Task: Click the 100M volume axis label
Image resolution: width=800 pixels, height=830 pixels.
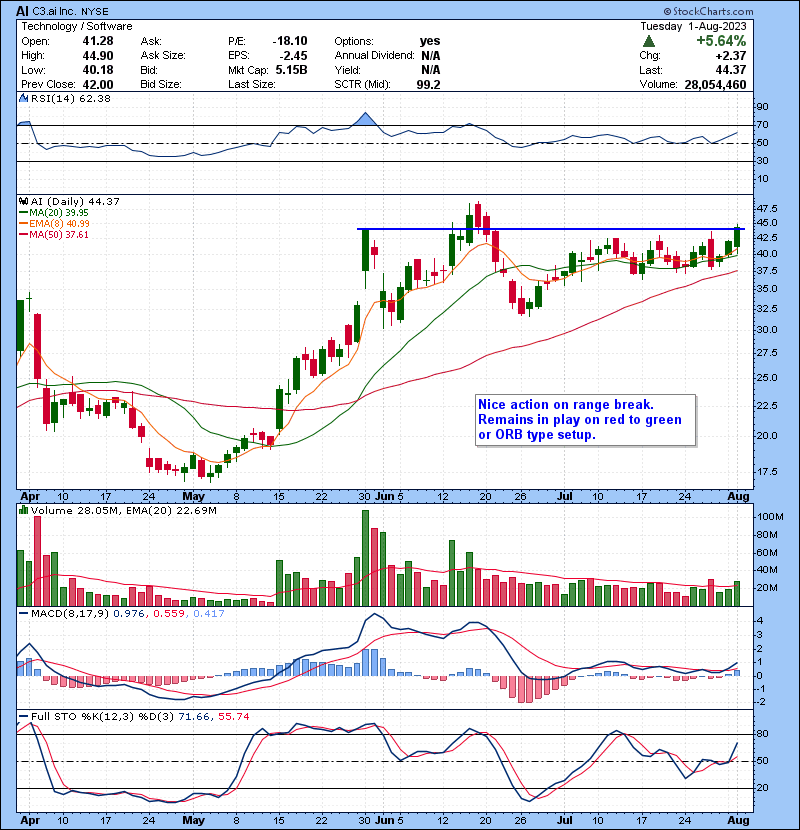Action: (770, 517)
